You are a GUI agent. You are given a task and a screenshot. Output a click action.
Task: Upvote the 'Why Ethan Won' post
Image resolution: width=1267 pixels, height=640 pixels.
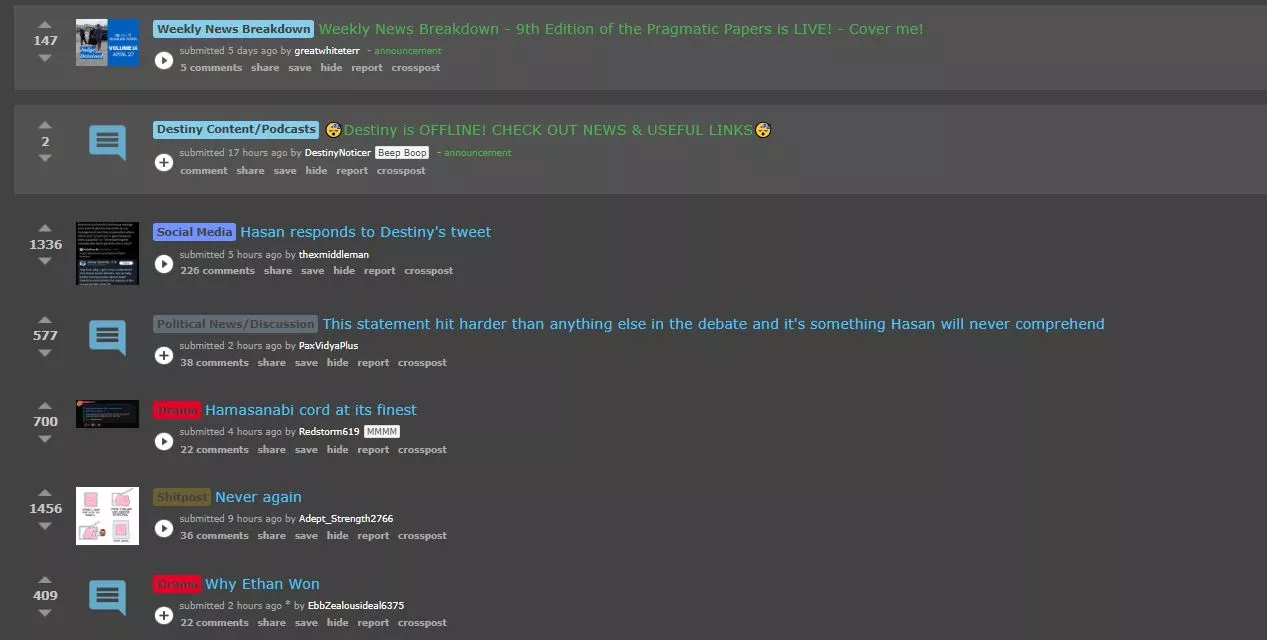point(45,579)
